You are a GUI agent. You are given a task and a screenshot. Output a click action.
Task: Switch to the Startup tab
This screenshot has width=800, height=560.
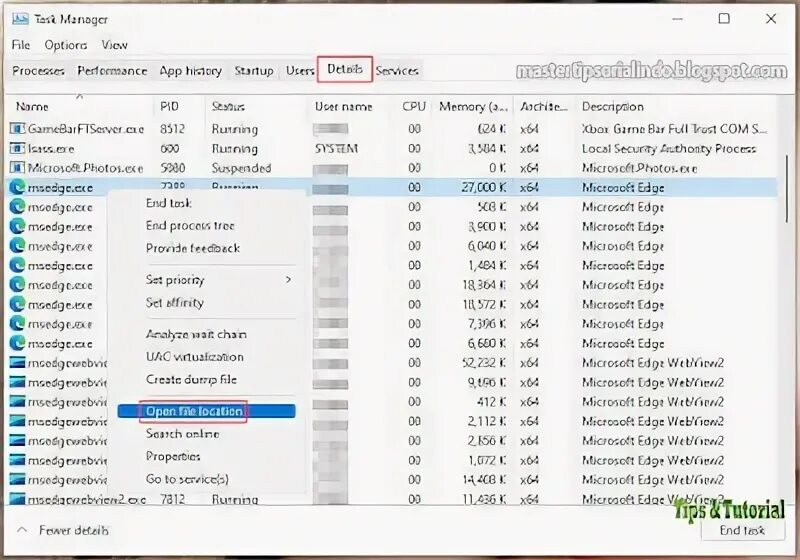tap(254, 70)
